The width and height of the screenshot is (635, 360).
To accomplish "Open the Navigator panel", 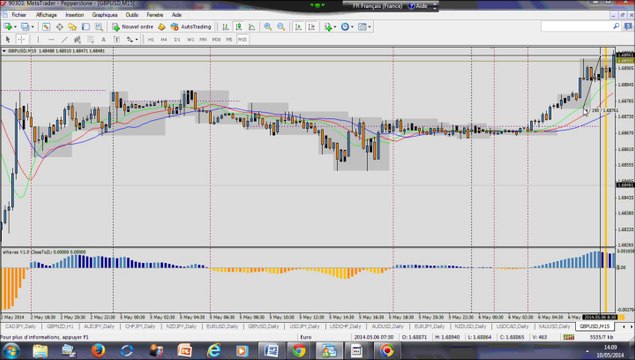I will click(x=72, y=27).
